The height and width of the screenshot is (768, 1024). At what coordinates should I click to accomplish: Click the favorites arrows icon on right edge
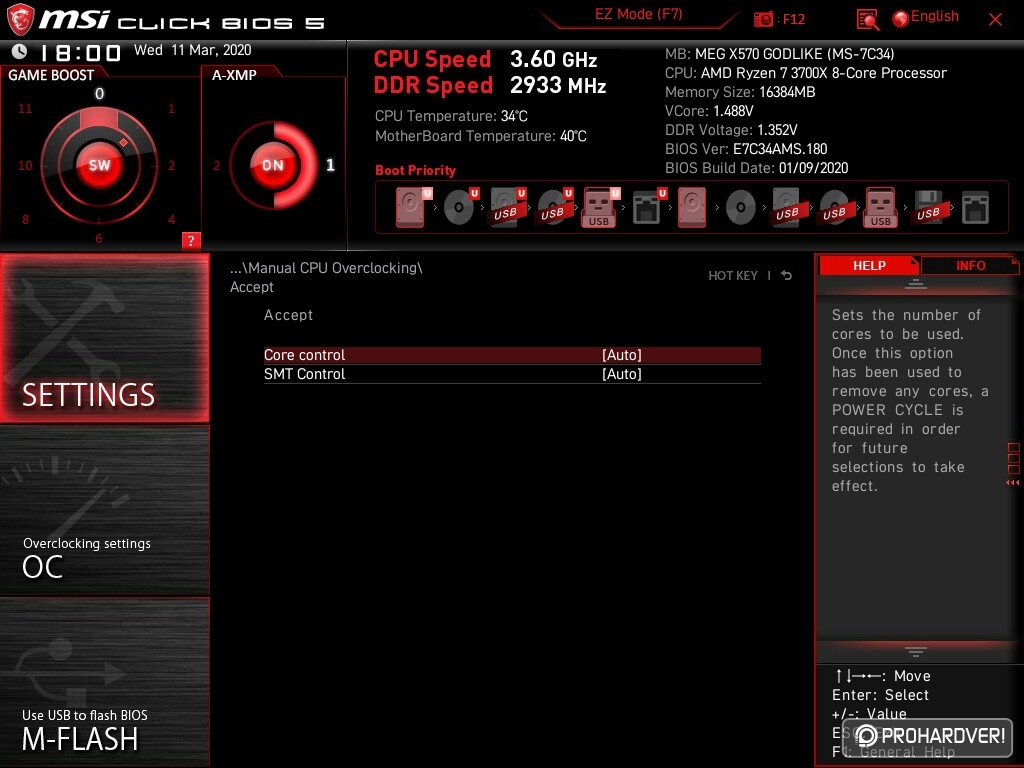point(1013,483)
